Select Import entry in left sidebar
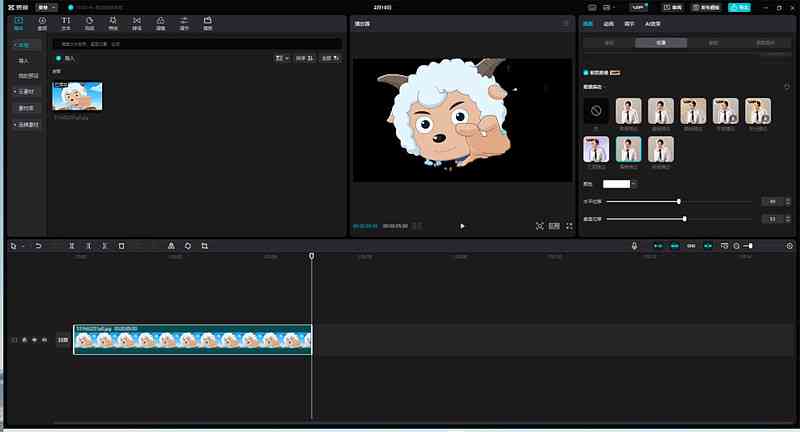Viewport: 800px width, 432px height. (x=23, y=60)
